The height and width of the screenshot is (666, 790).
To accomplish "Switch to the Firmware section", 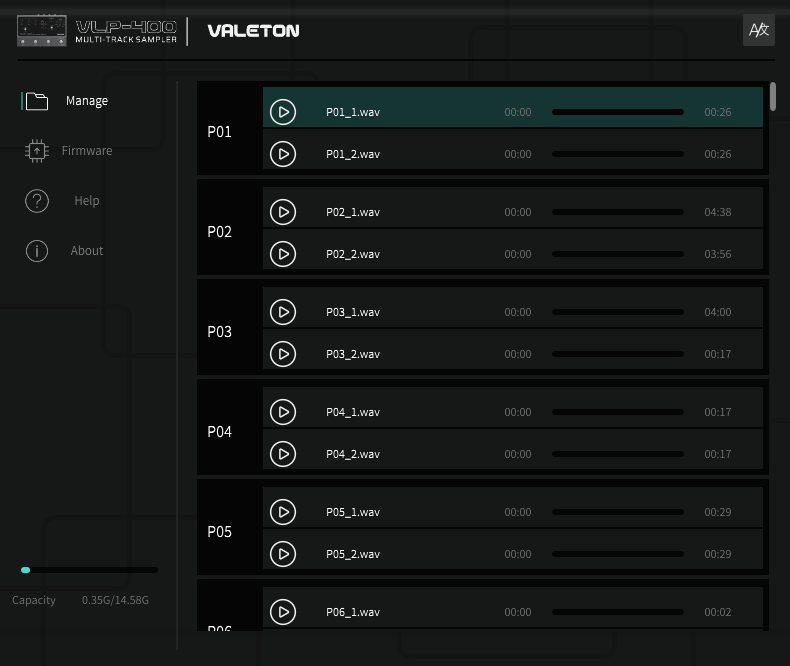I will click(87, 151).
